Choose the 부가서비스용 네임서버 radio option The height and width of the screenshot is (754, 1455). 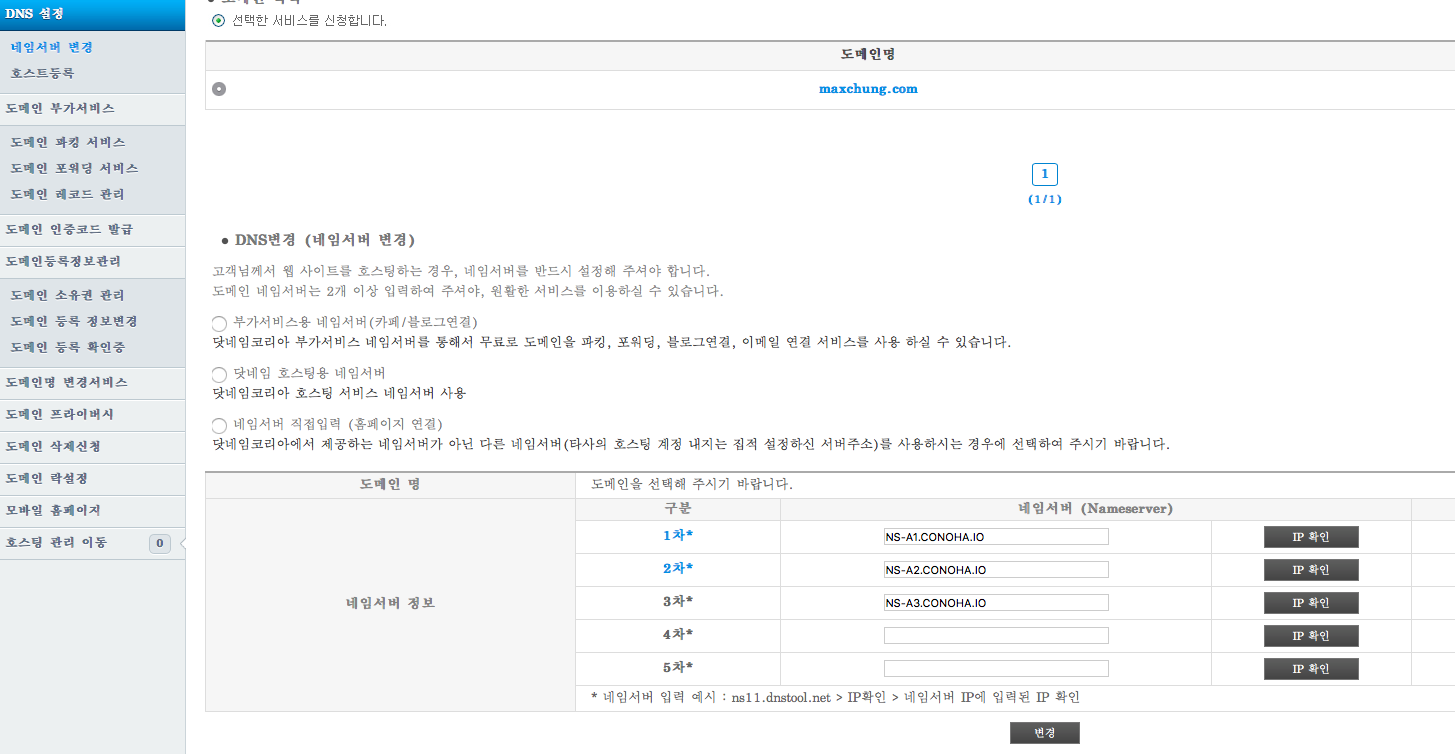tap(219, 323)
